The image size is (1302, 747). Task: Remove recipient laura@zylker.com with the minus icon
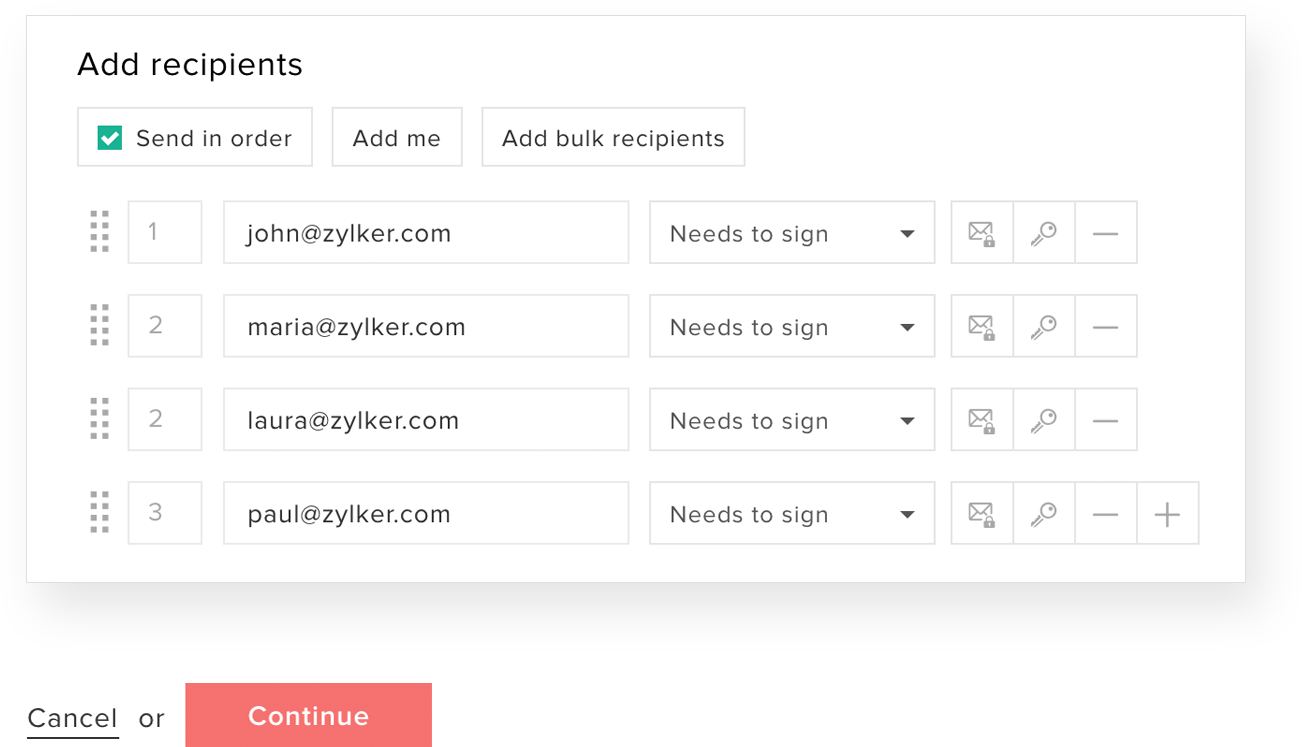(1106, 420)
